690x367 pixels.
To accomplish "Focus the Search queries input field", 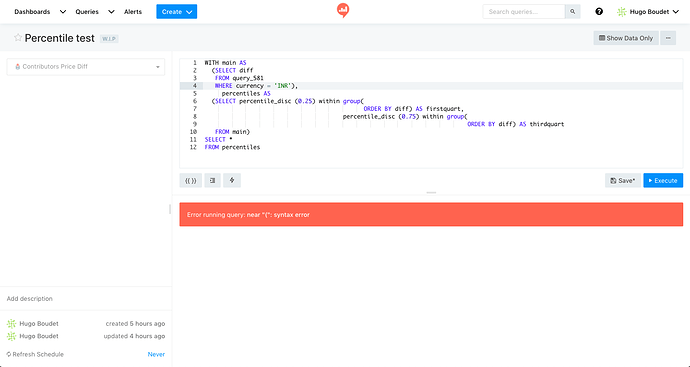I will [524, 12].
